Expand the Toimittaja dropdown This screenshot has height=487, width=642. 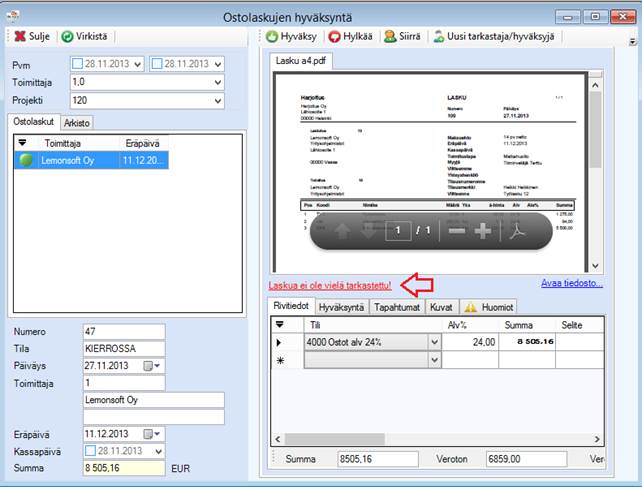(217, 83)
